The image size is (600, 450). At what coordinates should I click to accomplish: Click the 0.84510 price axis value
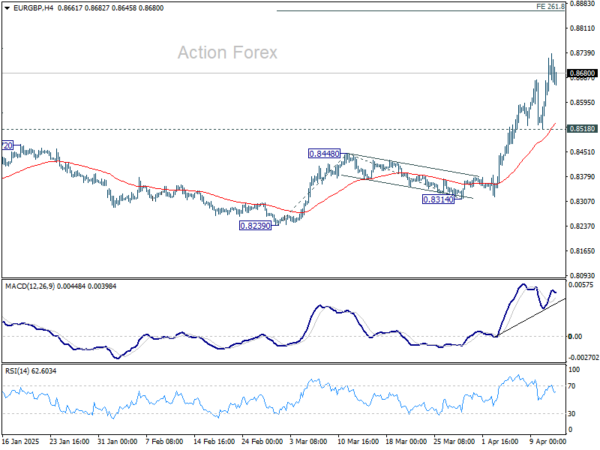click(582, 152)
